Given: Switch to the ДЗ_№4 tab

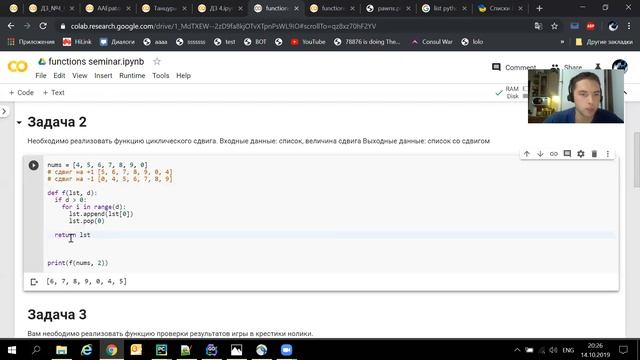Looking at the screenshot, I should click(x=51, y=8).
